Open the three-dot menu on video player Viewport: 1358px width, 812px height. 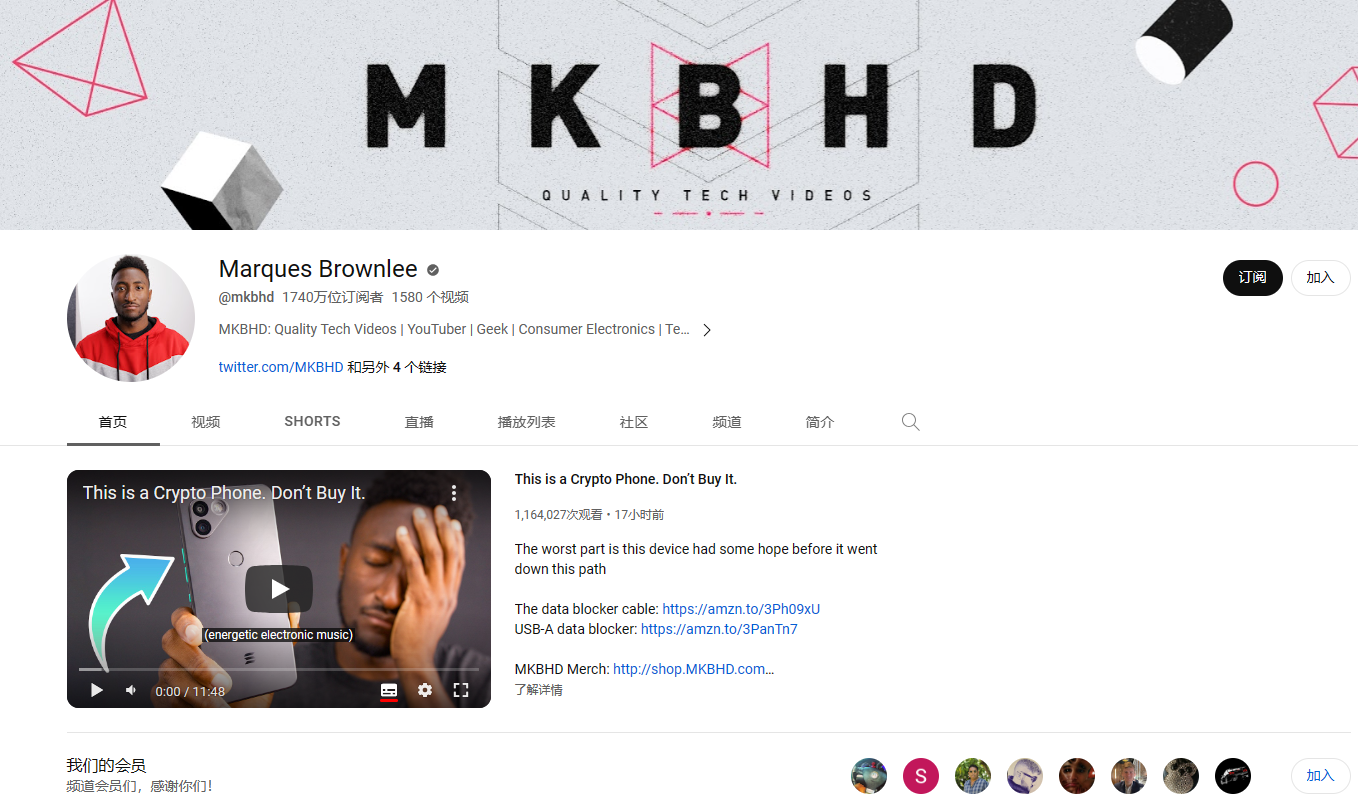[x=454, y=493]
